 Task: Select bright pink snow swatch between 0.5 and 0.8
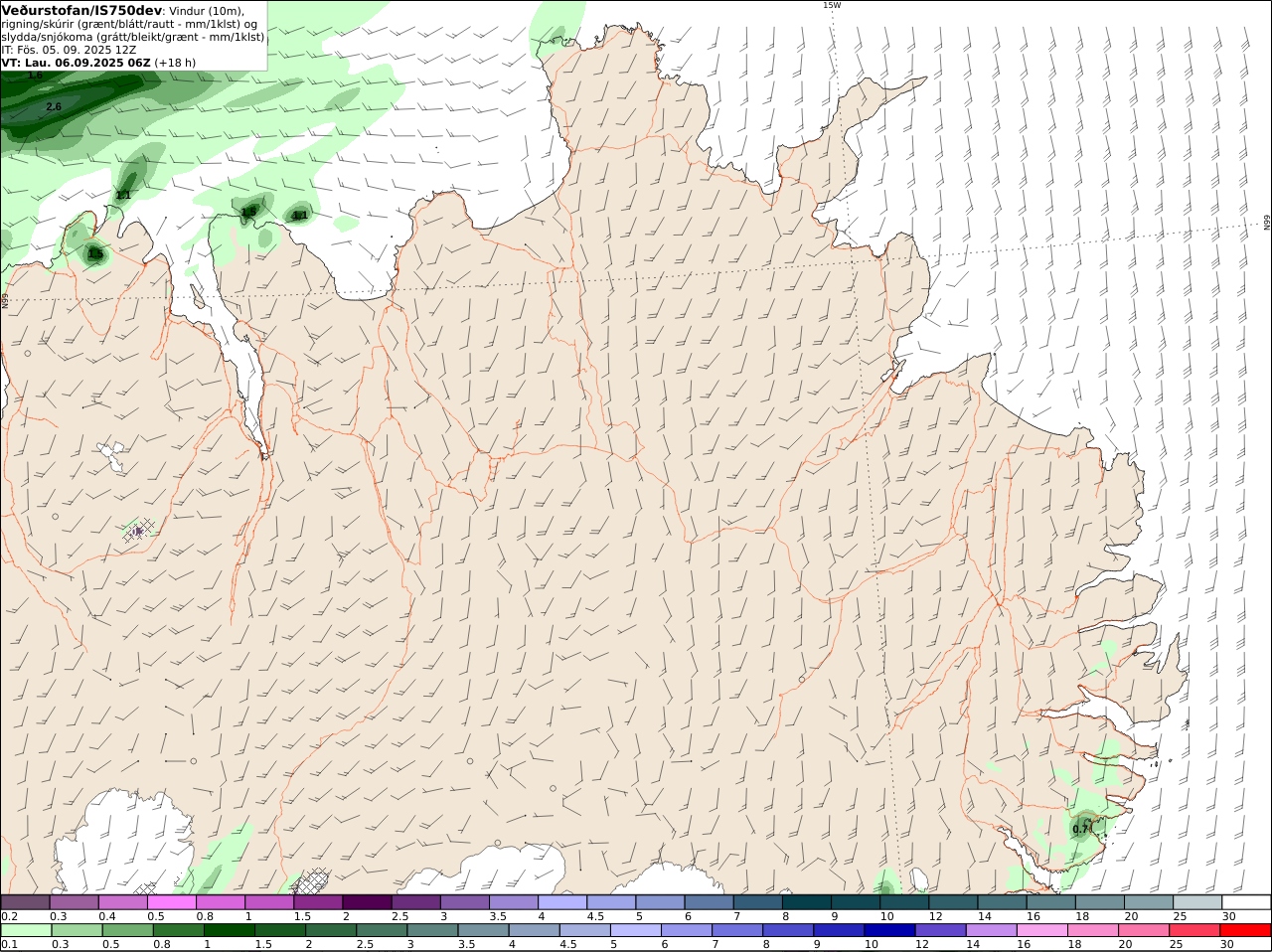click(x=173, y=902)
